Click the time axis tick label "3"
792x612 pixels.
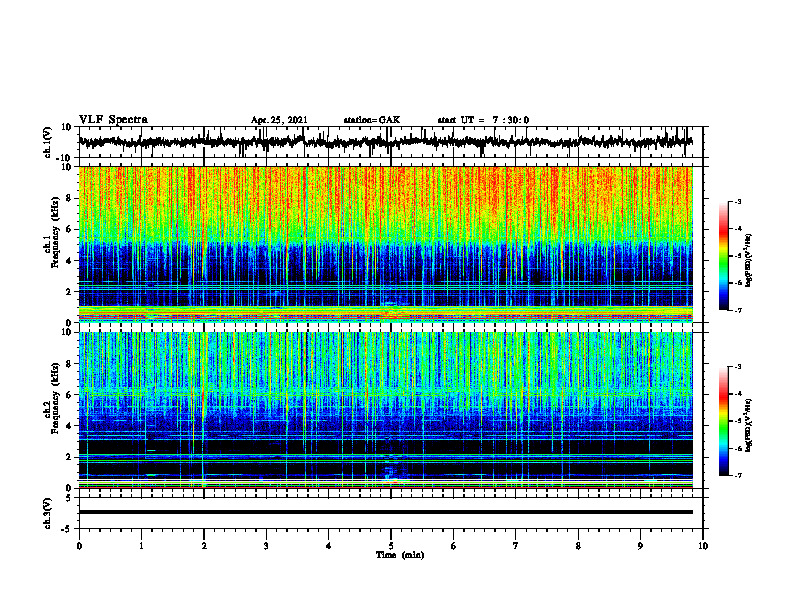pyautogui.click(x=266, y=546)
